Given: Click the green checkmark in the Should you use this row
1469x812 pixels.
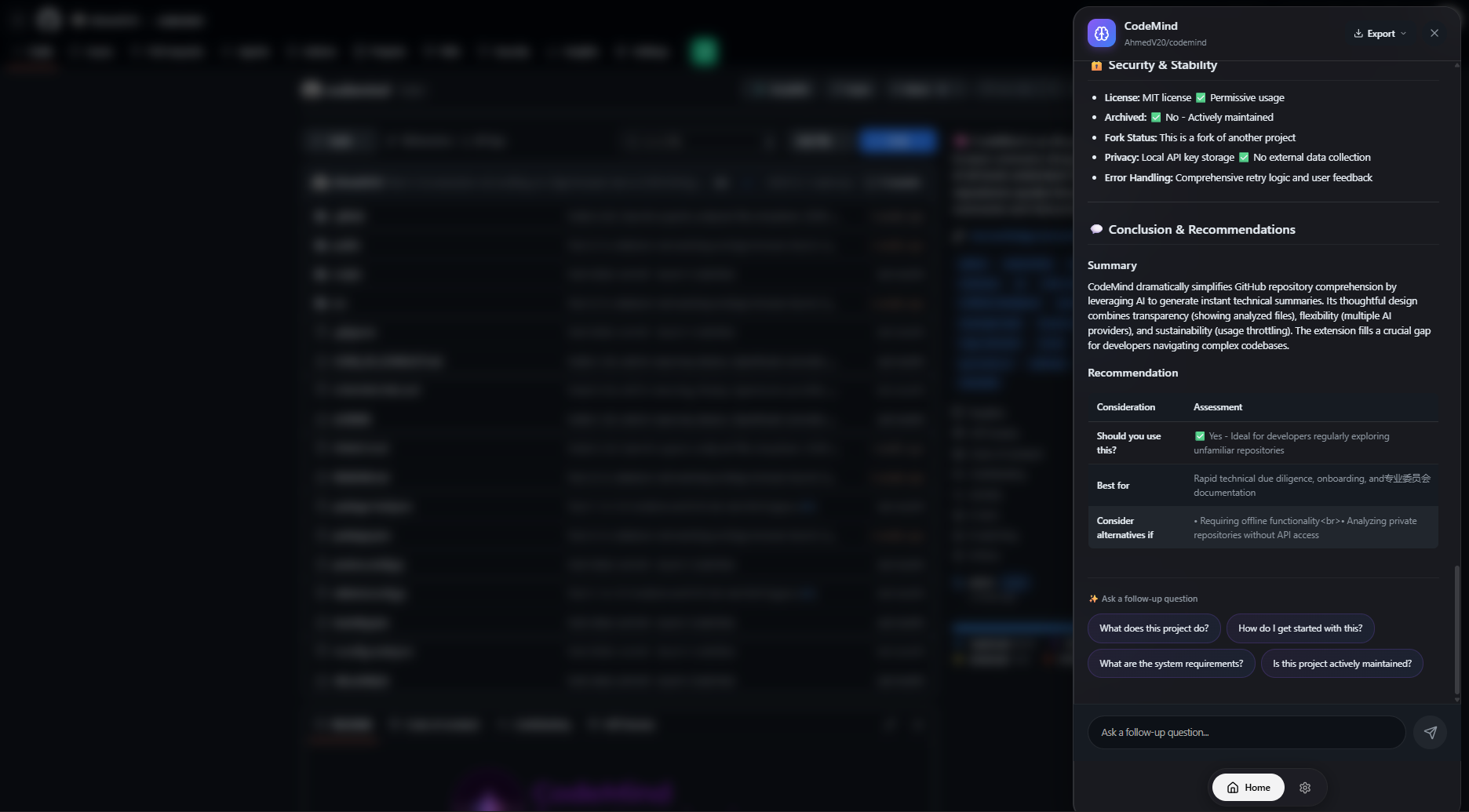Looking at the screenshot, I should pyautogui.click(x=1199, y=436).
